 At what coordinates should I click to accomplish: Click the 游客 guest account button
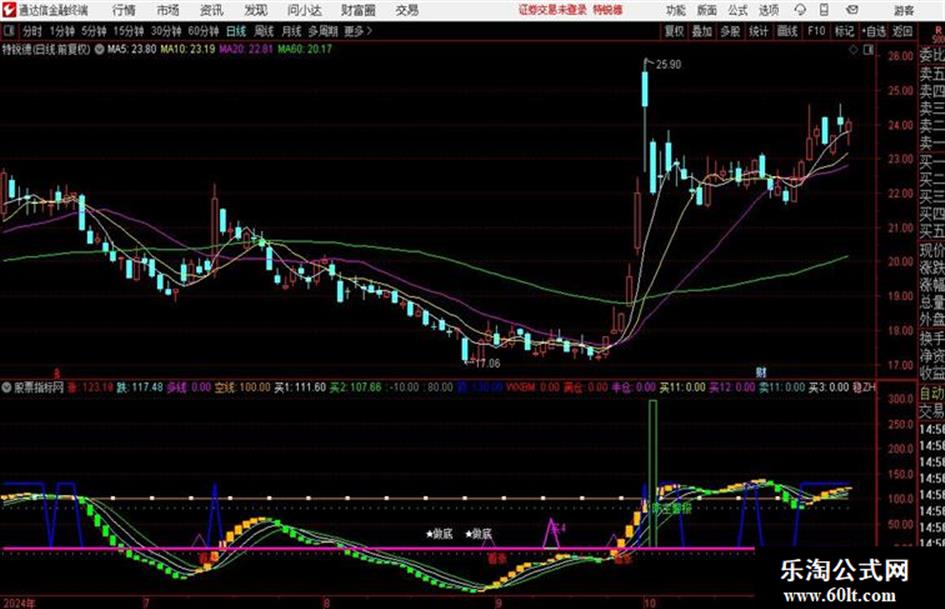pos(903,10)
